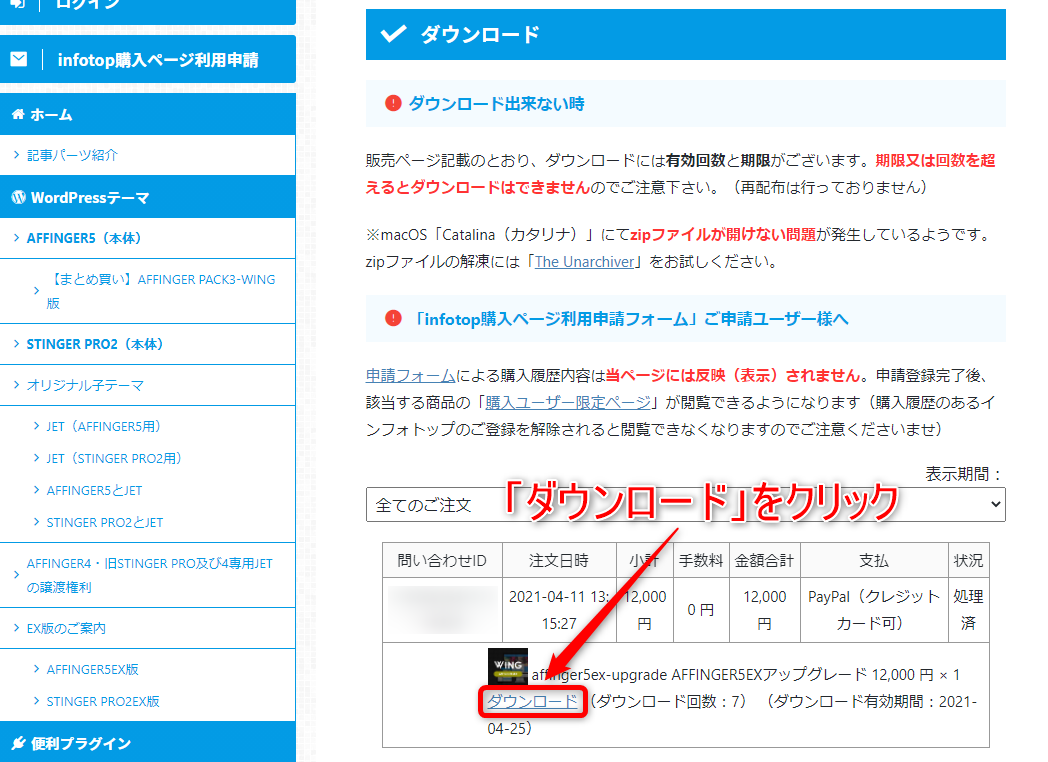Viewport: 1048px width, 762px height.
Task: Open the infotop購入ページ利用申請 sidebar button
Action: coord(148,59)
